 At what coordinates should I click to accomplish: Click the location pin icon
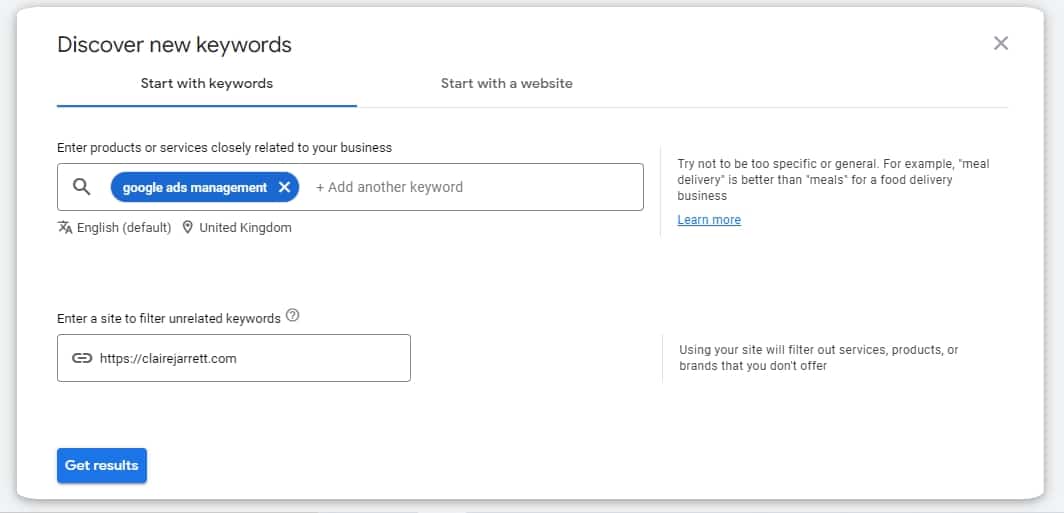(187, 227)
